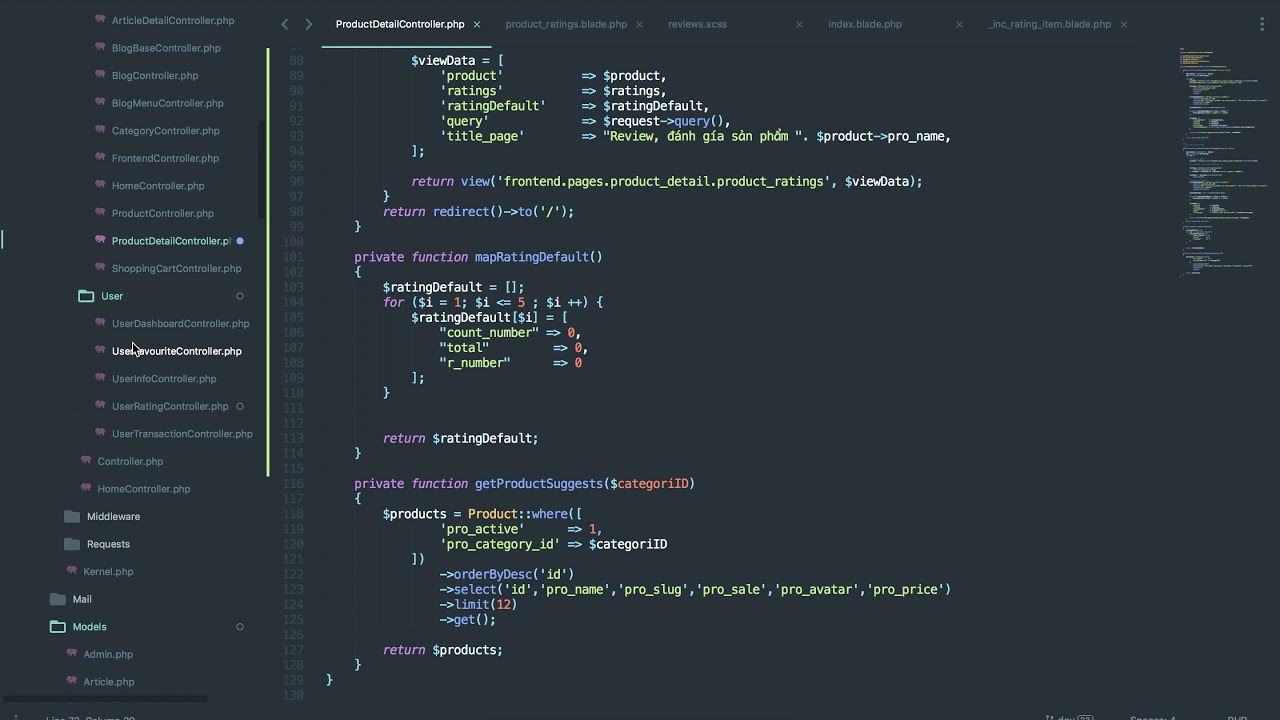Viewport: 1280px width, 720px height.
Task: Switch to the _inc_rating_item.blade.php tab
Action: (x=1049, y=24)
